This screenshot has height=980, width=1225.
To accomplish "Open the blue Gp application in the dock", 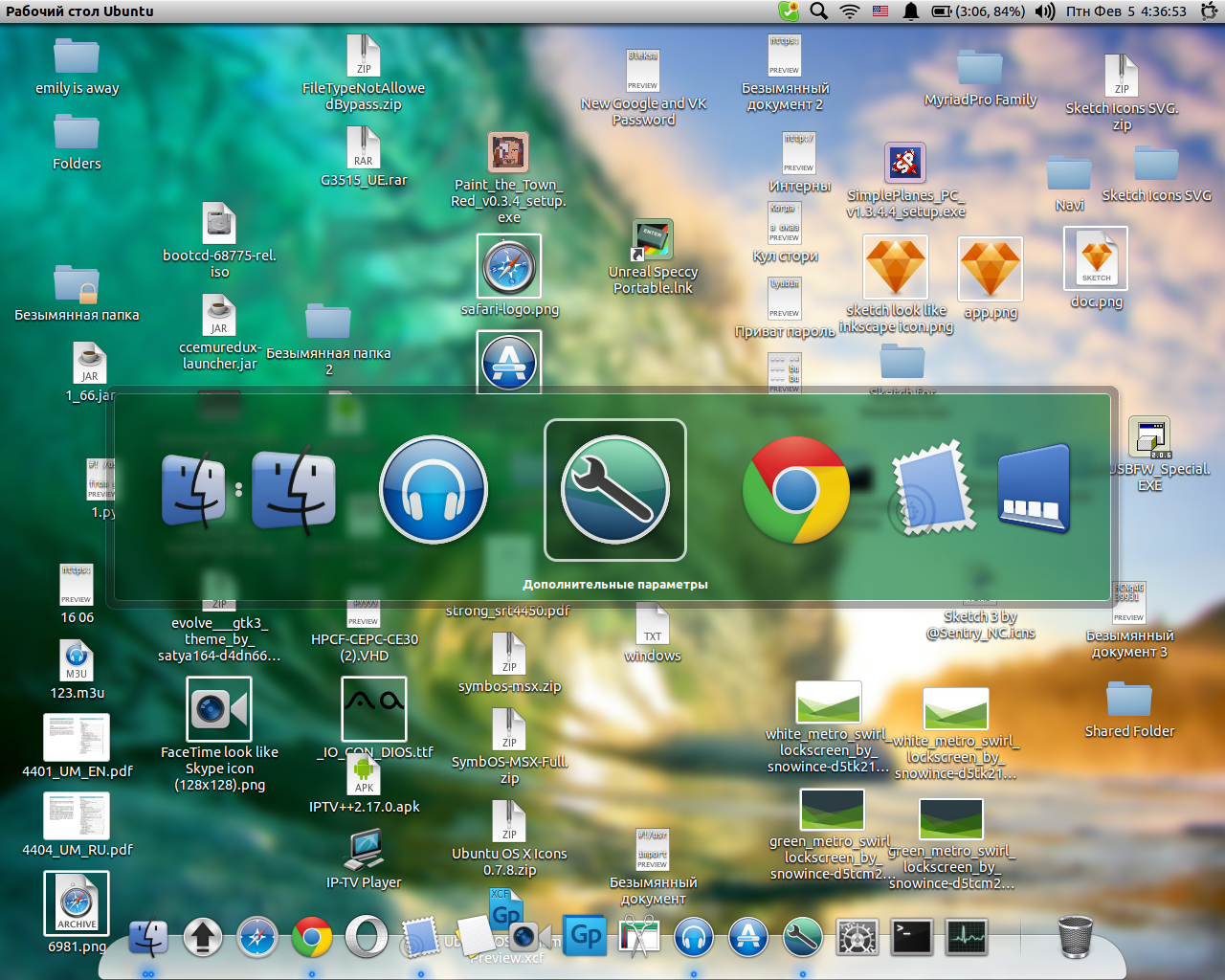I will tap(585, 937).
